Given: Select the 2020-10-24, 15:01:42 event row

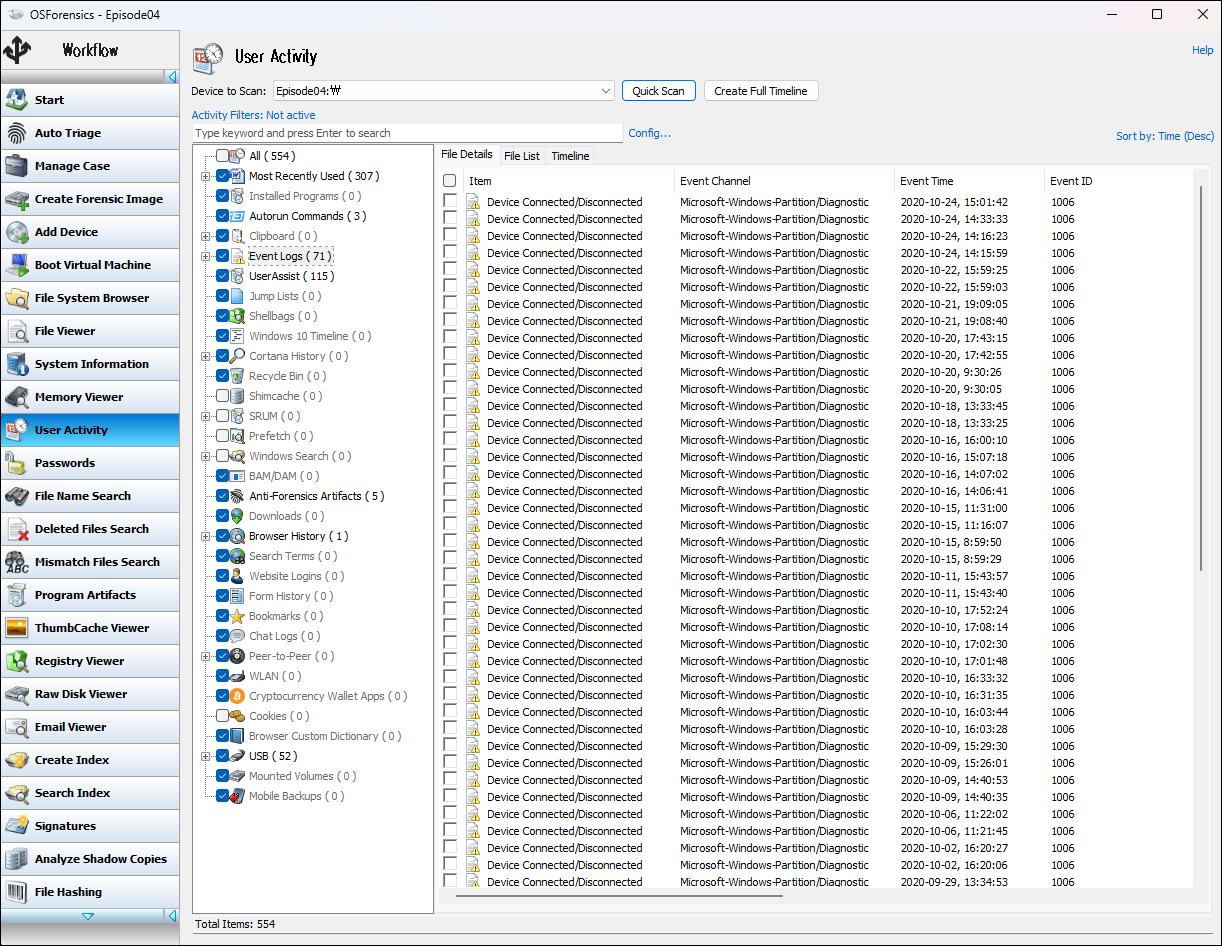Looking at the screenshot, I should coord(816,202).
